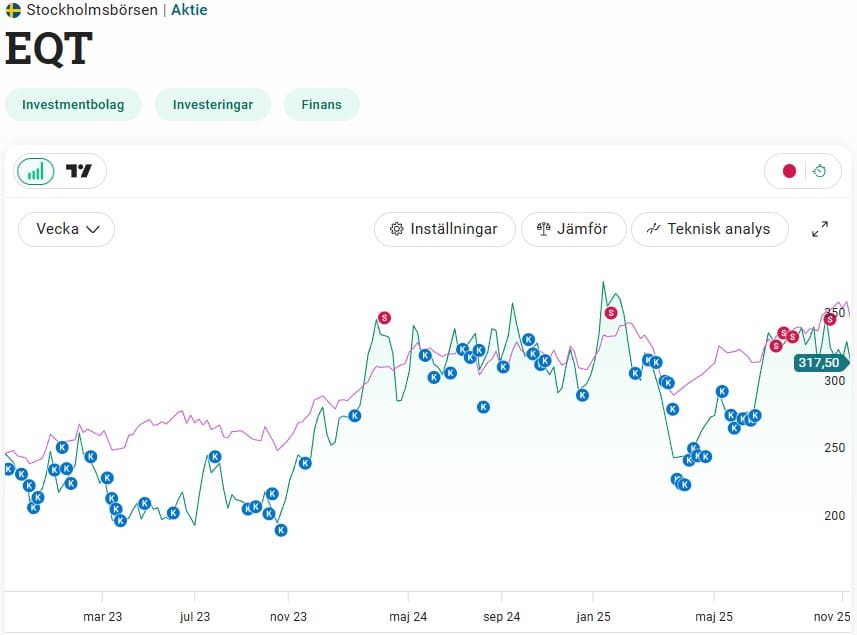
Task: Click the 317,50 current price label
Action: [819, 363]
